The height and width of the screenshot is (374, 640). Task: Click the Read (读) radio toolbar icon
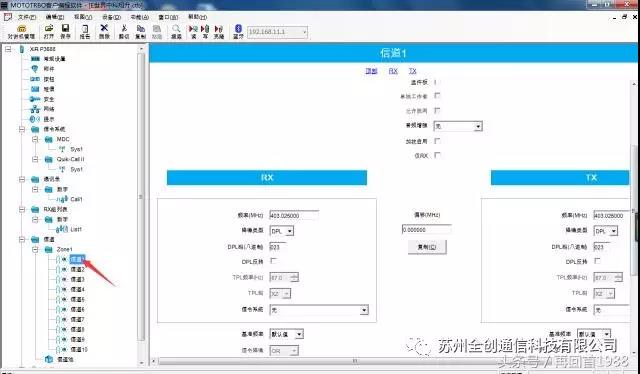(x=193, y=29)
